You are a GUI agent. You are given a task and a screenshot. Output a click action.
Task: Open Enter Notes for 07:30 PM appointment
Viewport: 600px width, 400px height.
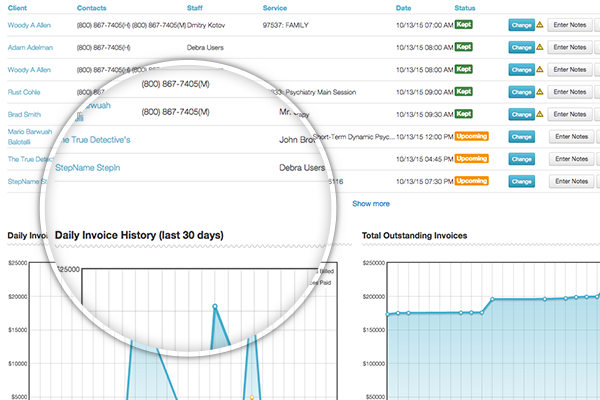[572, 181]
